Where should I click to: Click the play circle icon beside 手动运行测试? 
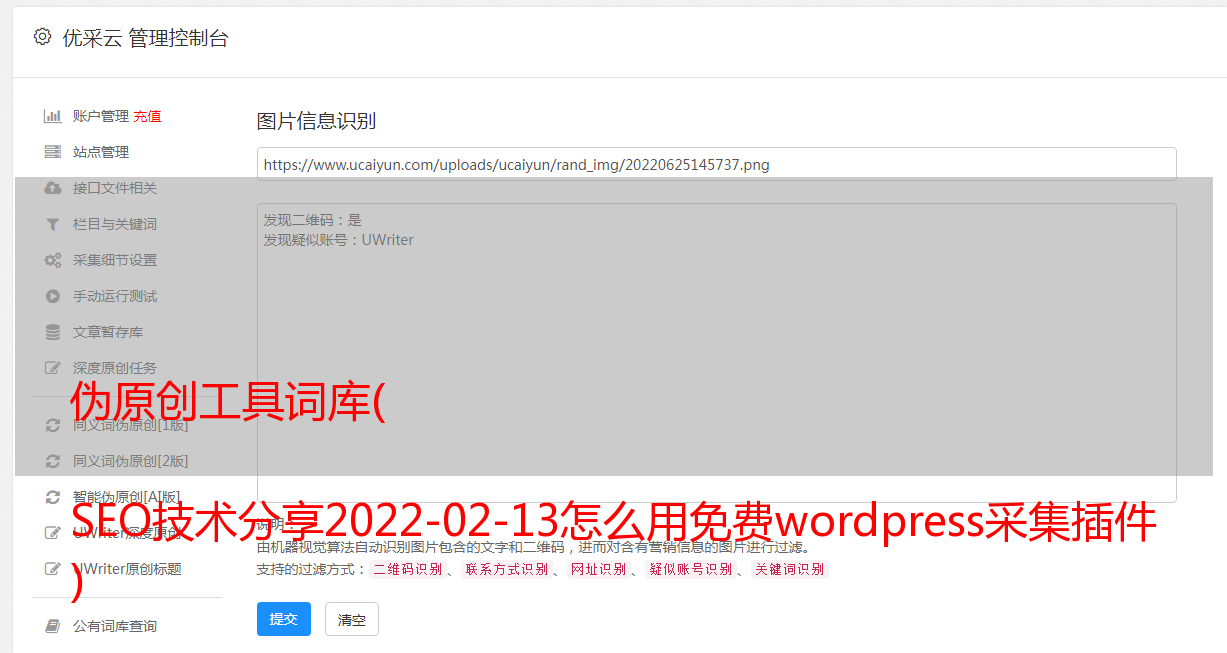(53, 296)
